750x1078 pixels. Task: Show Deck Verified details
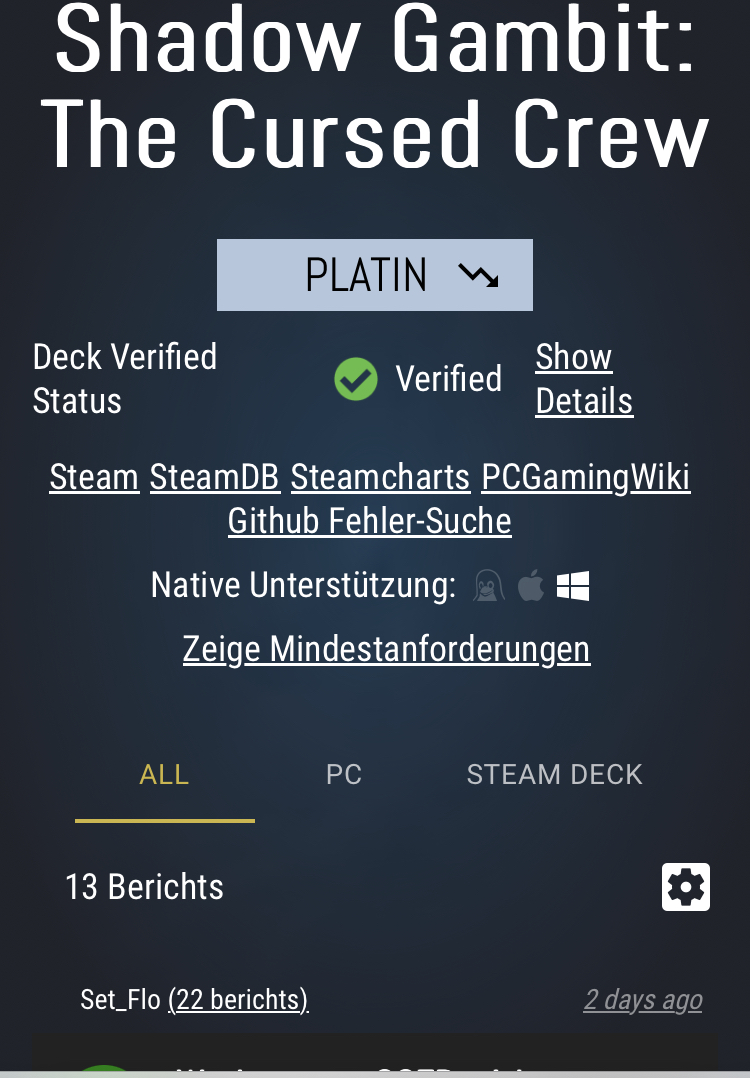click(583, 379)
